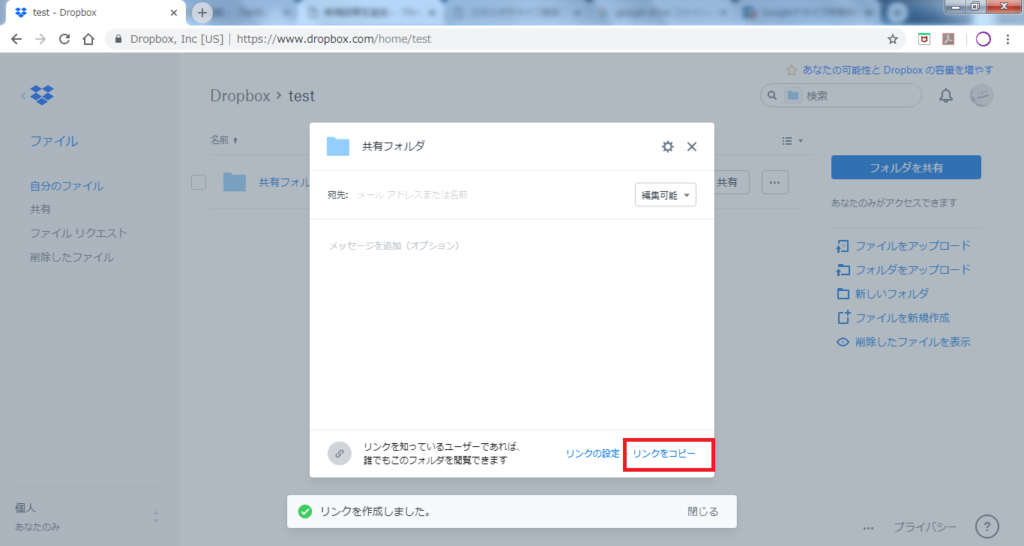Image resolution: width=1024 pixels, height=546 pixels.
Task: Click the browser address bar URL
Action: pos(334,39)
